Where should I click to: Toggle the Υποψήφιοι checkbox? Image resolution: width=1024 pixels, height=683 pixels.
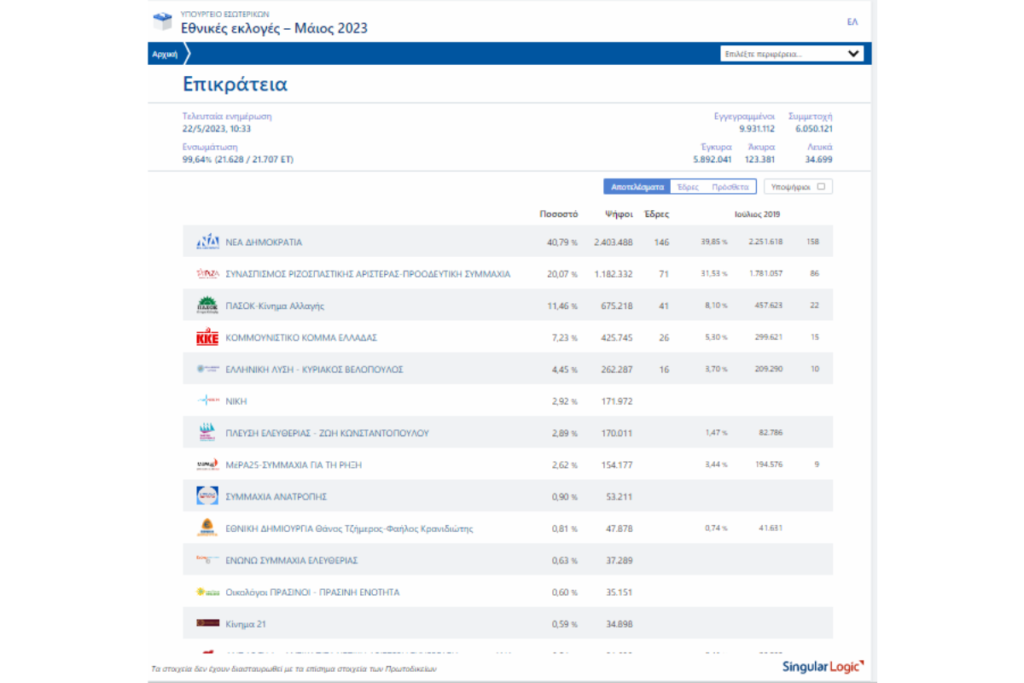(821, 186)
